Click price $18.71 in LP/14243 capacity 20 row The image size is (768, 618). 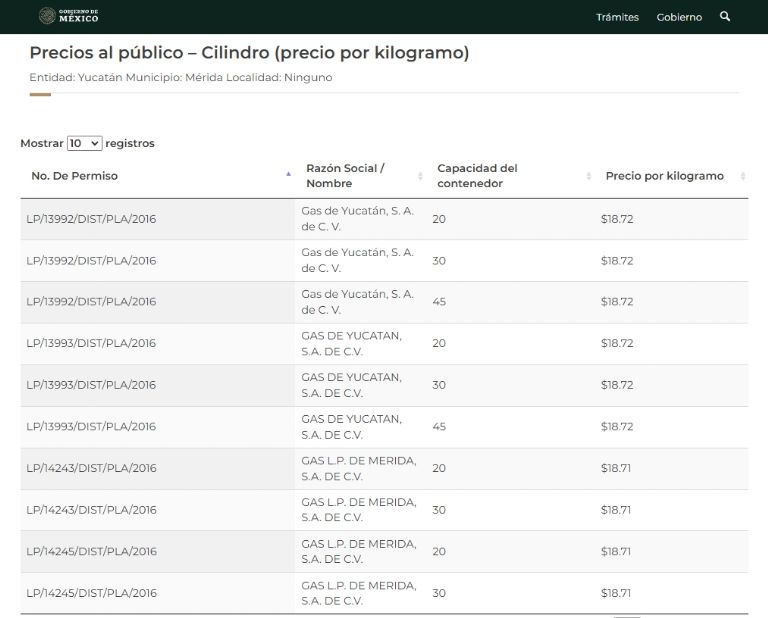(616, 468)
